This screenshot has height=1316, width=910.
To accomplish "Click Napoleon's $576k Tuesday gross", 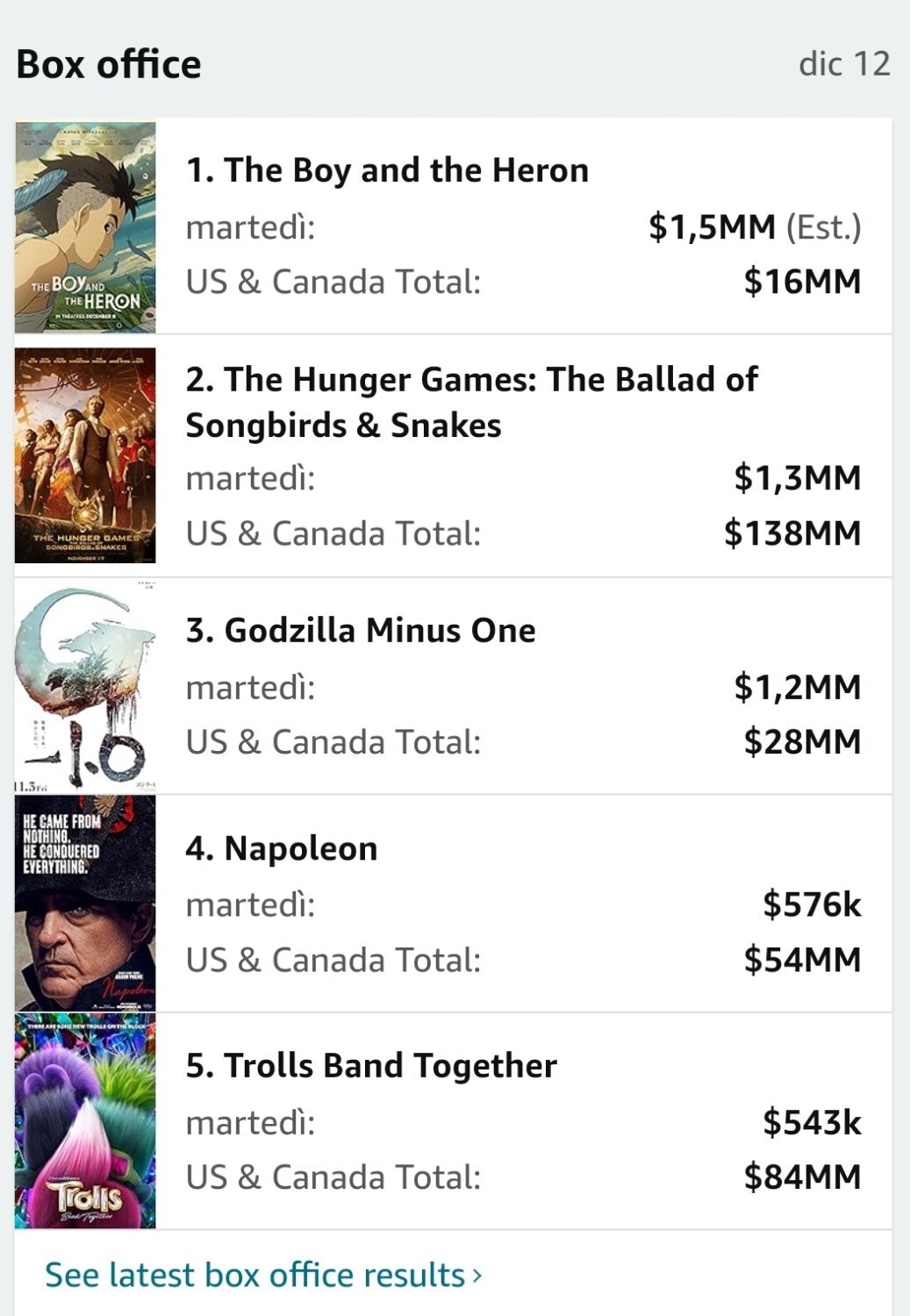I will pyautogui.click(x=812, y=904).
